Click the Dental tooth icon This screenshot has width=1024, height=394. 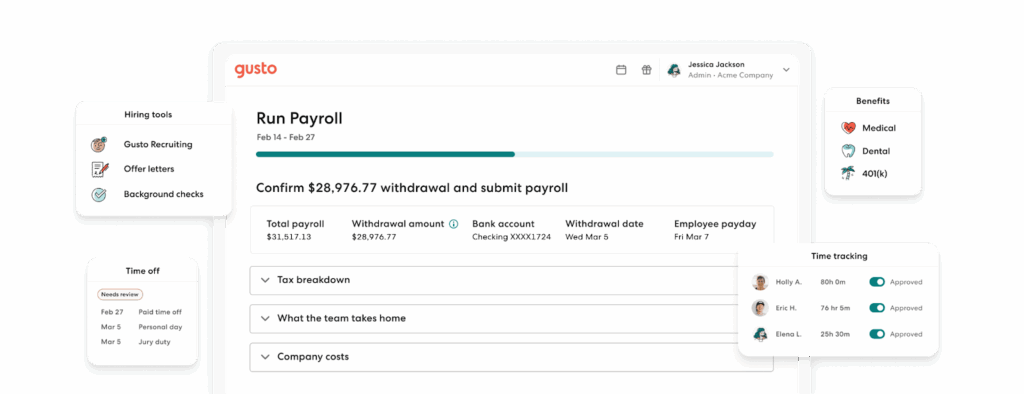coord(848,151)
